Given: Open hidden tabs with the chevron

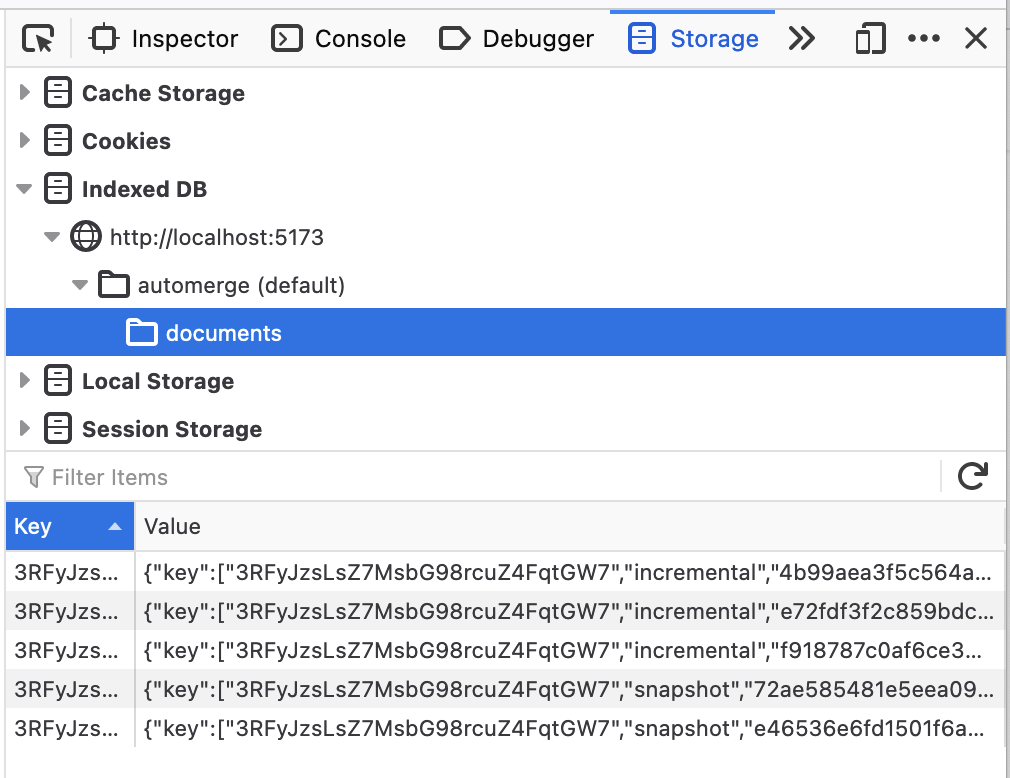Looking at the screenshot, I should click(x=802, y=38).
